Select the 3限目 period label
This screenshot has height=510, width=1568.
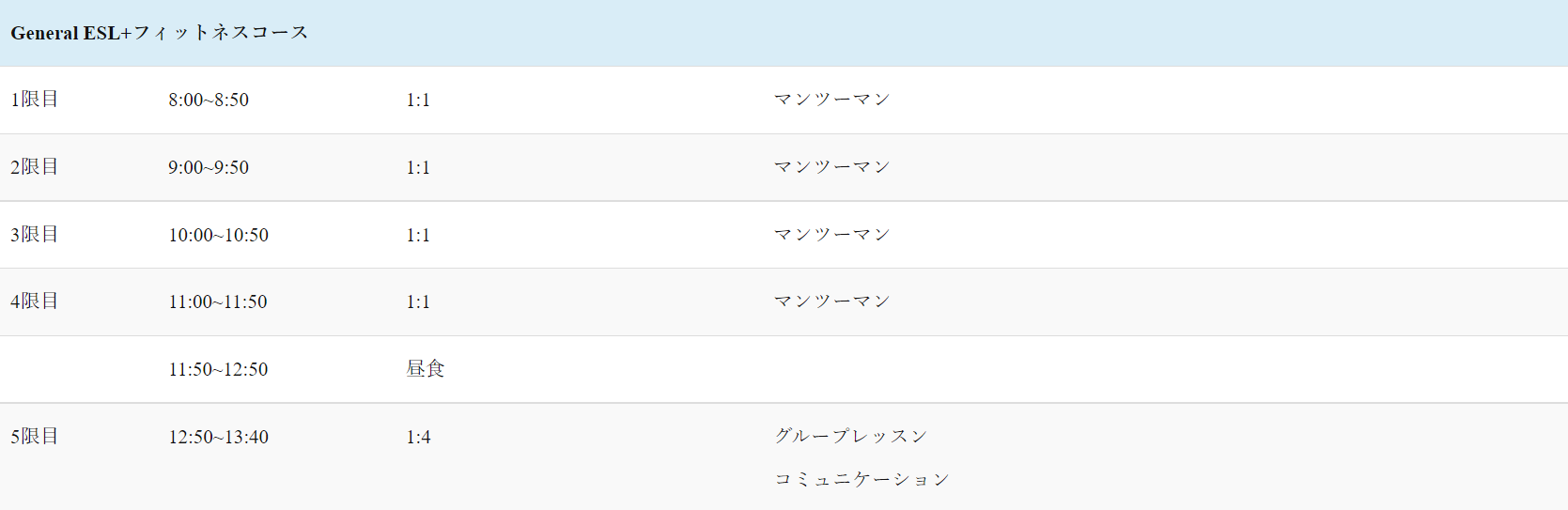tap(35, 235)
